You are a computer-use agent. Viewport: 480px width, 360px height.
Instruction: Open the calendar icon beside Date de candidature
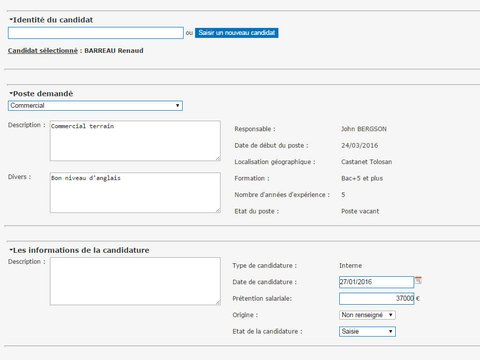coord(418,280)
